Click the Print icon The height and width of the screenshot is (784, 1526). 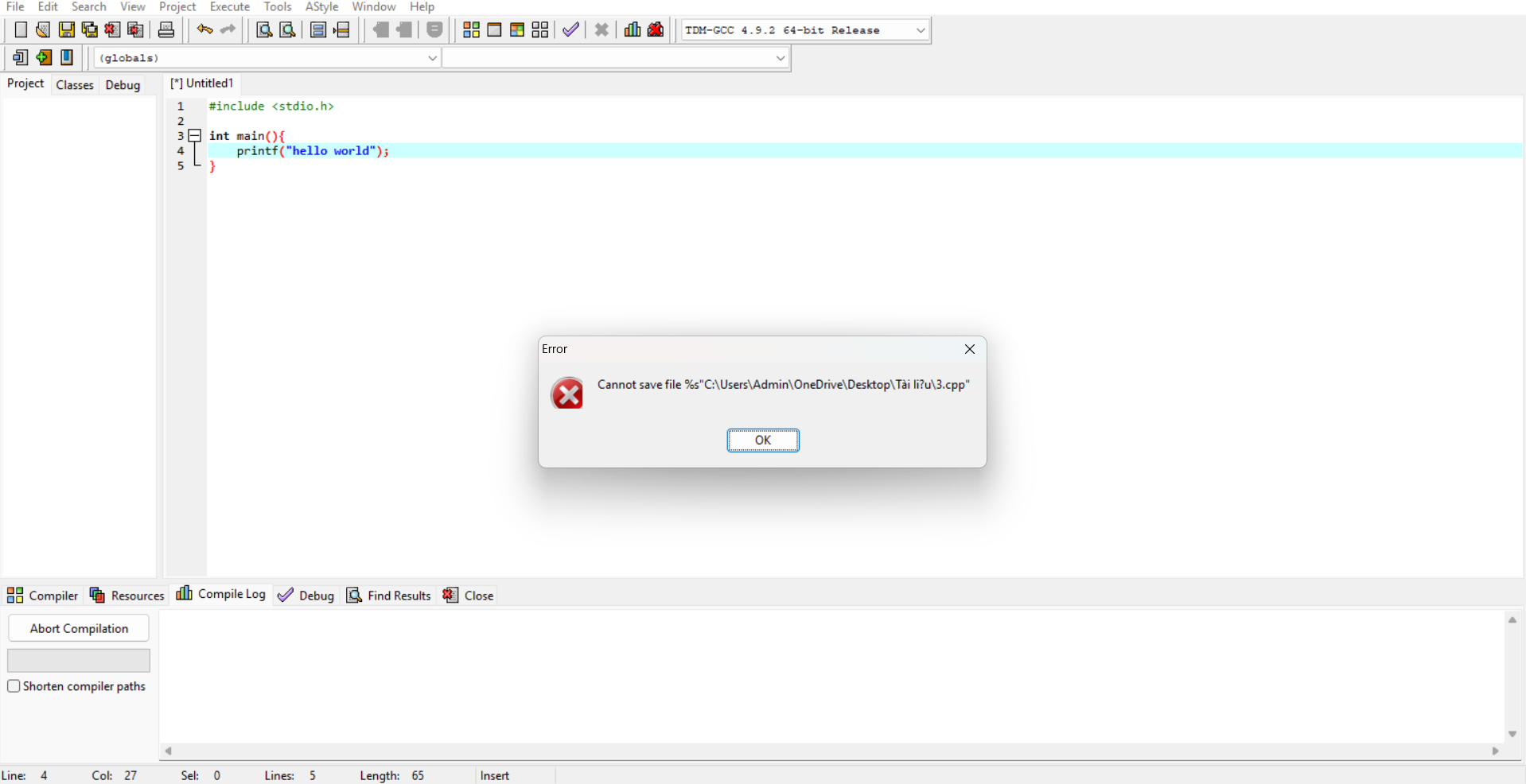[x=166, y=30]
